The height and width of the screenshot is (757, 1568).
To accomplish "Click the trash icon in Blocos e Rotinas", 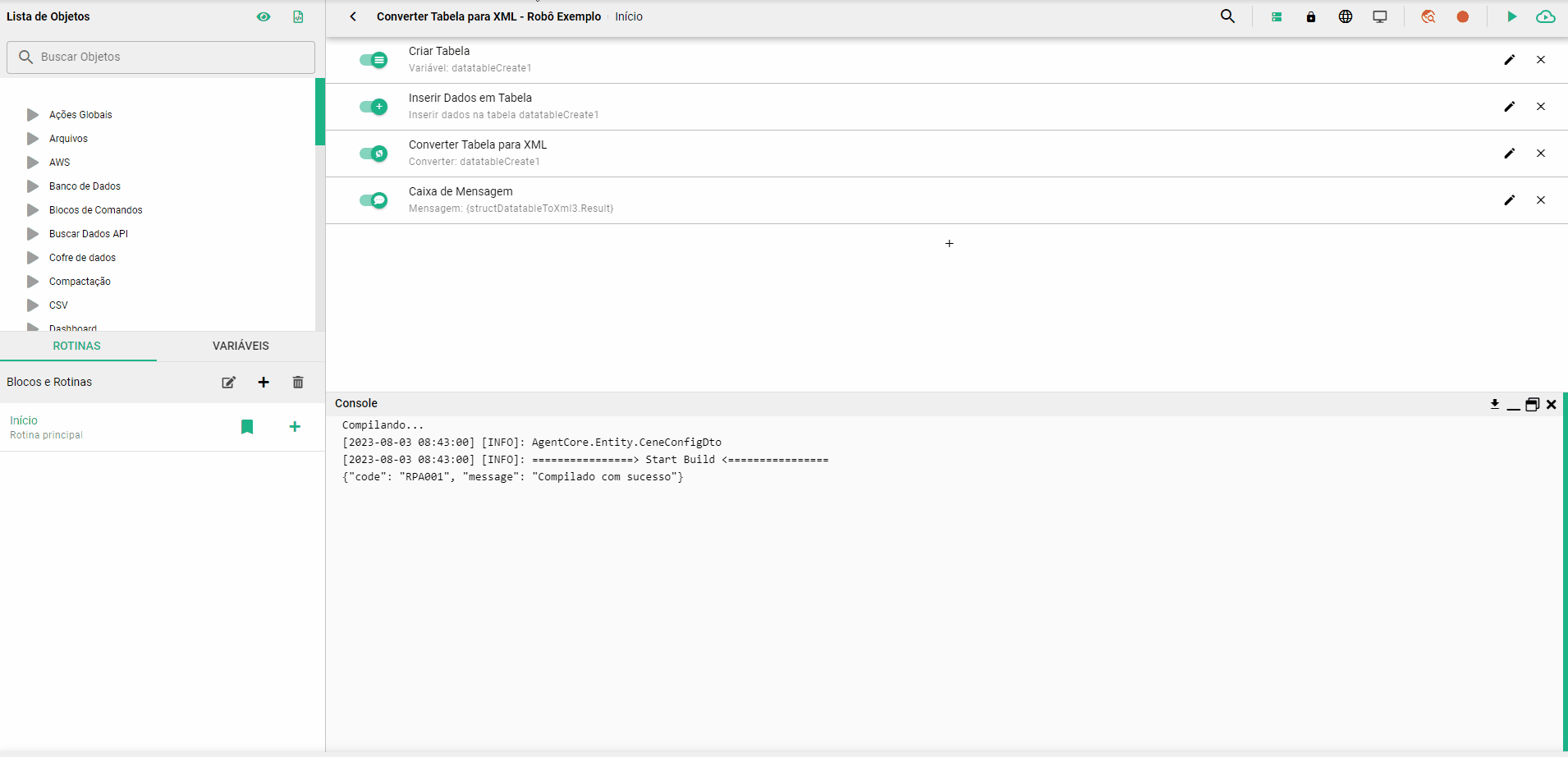I will 298,382.
